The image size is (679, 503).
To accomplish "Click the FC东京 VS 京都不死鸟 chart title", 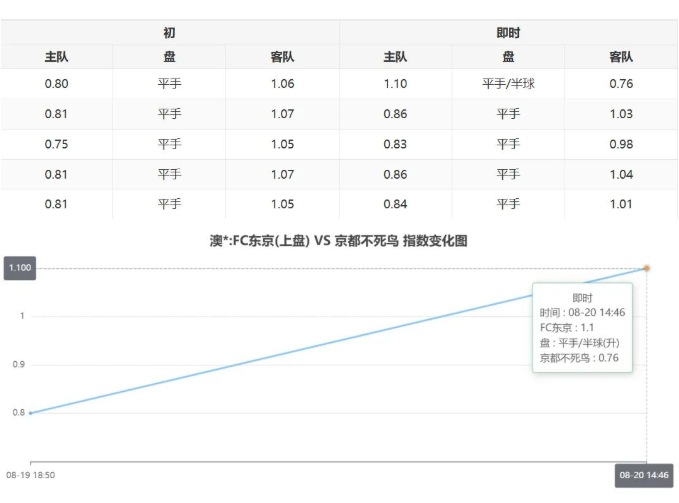I will tap(338, 241).
